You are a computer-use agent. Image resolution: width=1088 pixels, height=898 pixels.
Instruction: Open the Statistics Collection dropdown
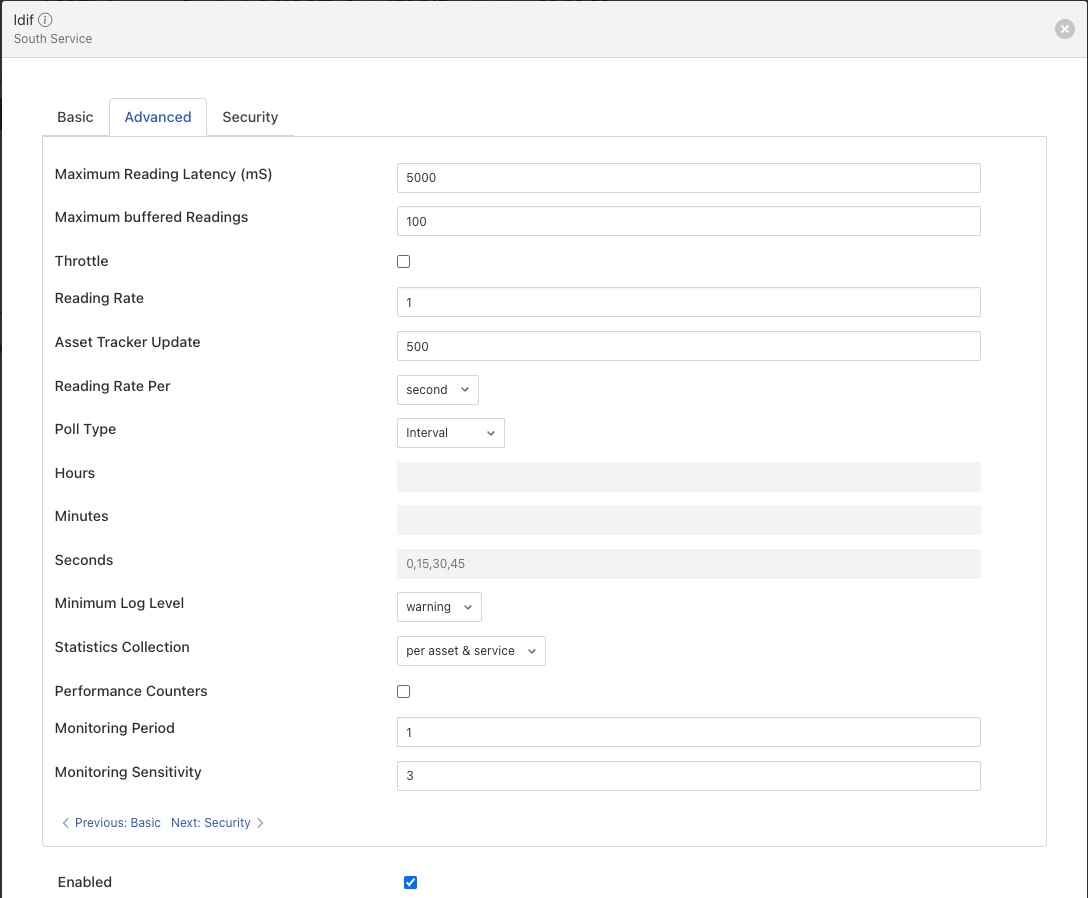point(470,651)
